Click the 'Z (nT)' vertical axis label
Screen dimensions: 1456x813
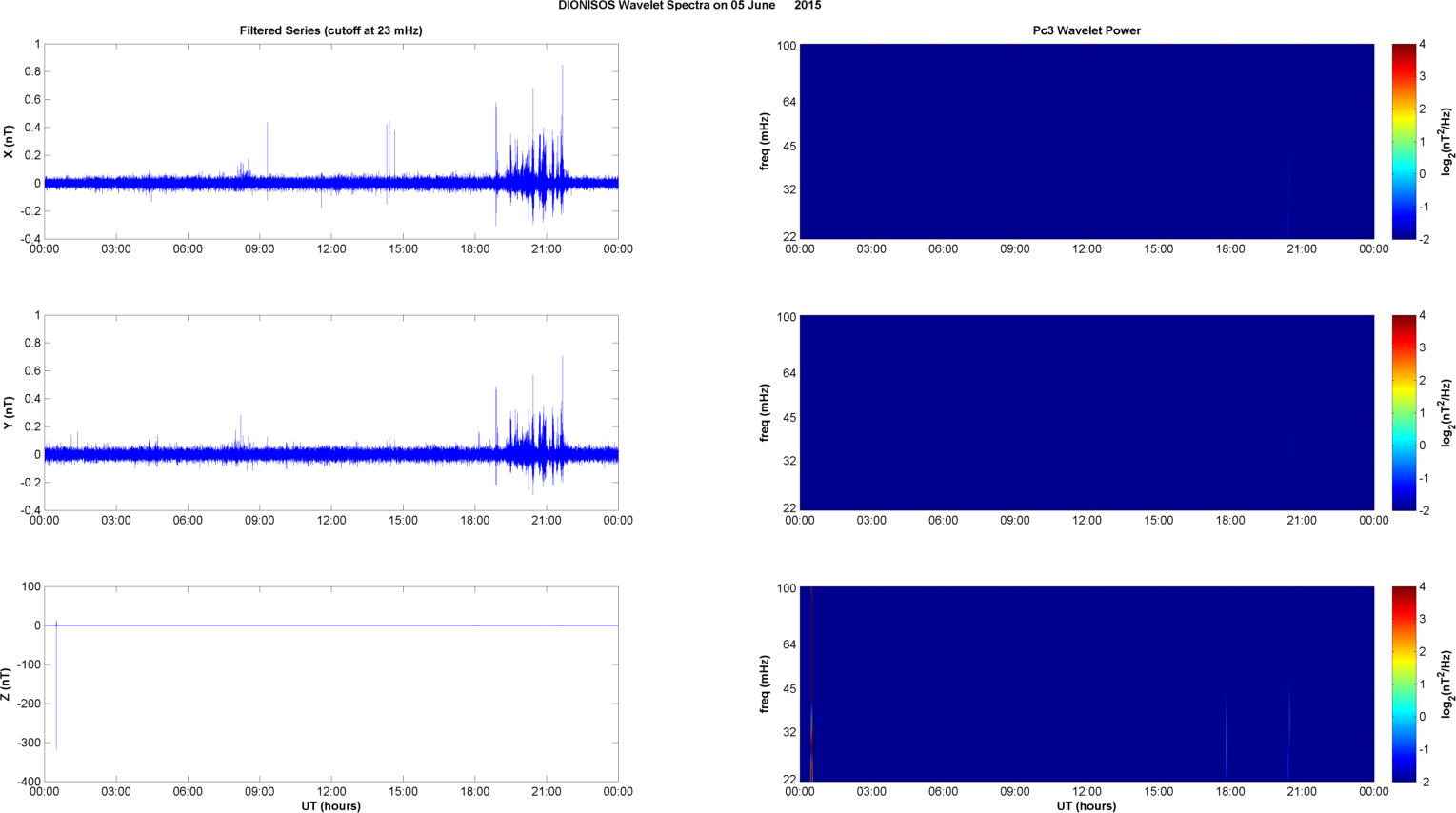[x=6, y=684]
